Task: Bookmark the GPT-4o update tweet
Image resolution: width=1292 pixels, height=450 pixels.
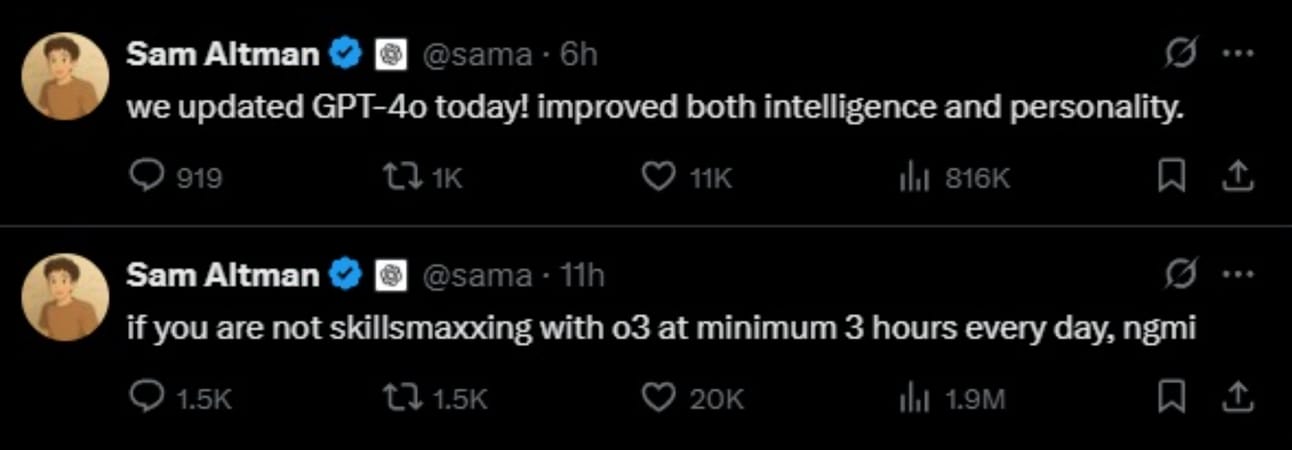Action: [1170, 178]
